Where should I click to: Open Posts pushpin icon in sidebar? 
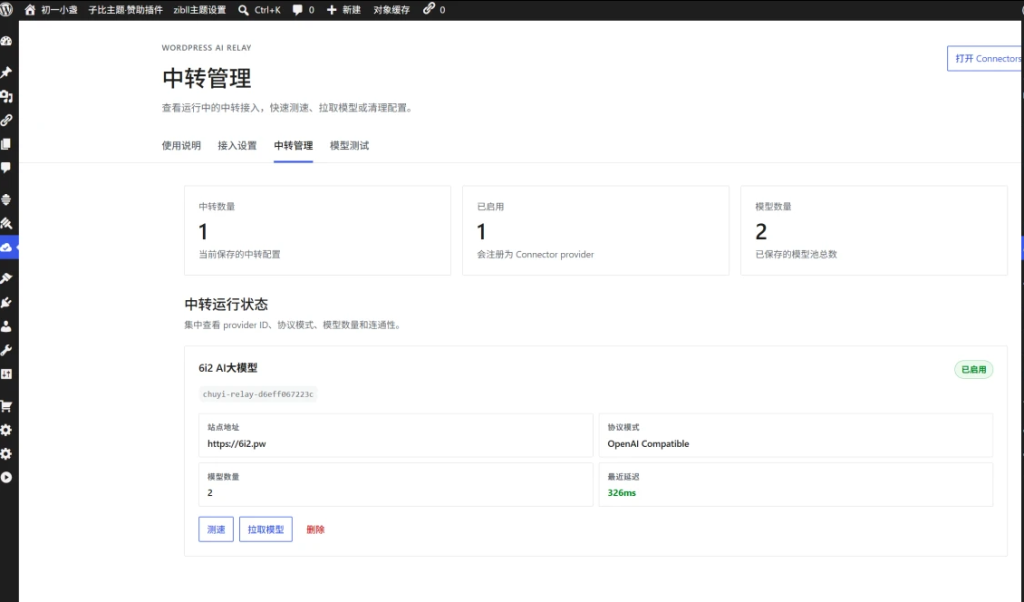coord(7,72)
